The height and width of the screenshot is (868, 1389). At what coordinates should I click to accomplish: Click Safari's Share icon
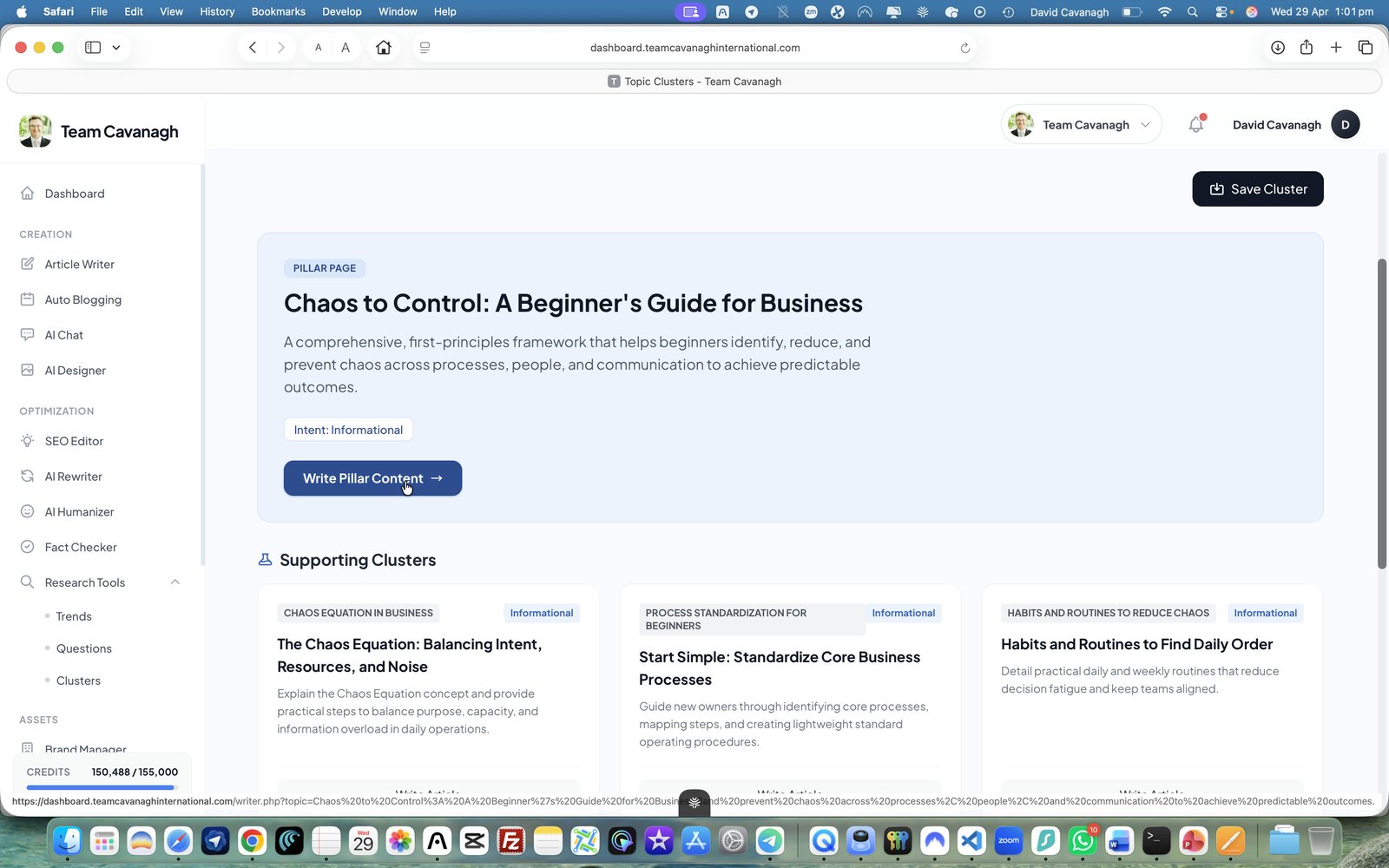pyautogui.click(x=1307, y=48)
